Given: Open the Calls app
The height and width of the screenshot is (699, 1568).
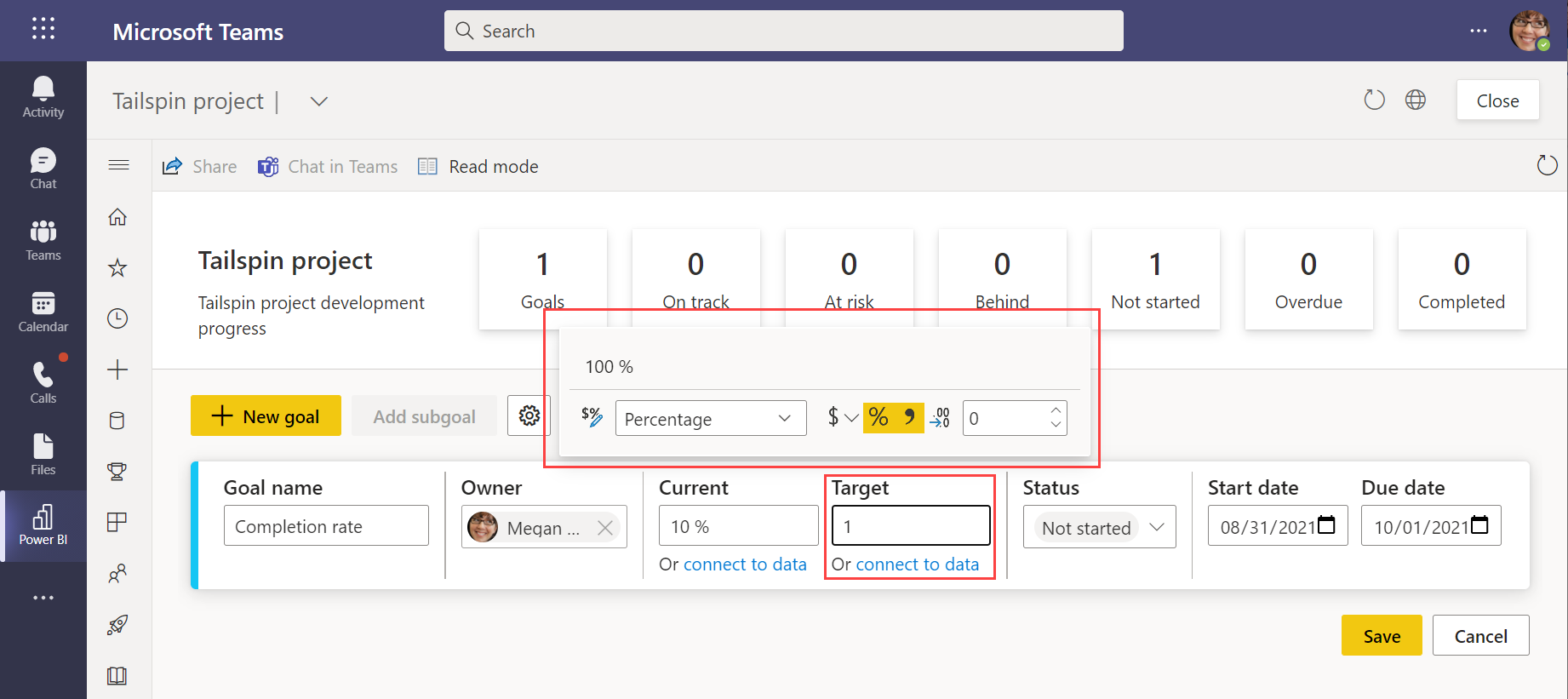Looking at the screenshot, I should (x=43, y=383).
